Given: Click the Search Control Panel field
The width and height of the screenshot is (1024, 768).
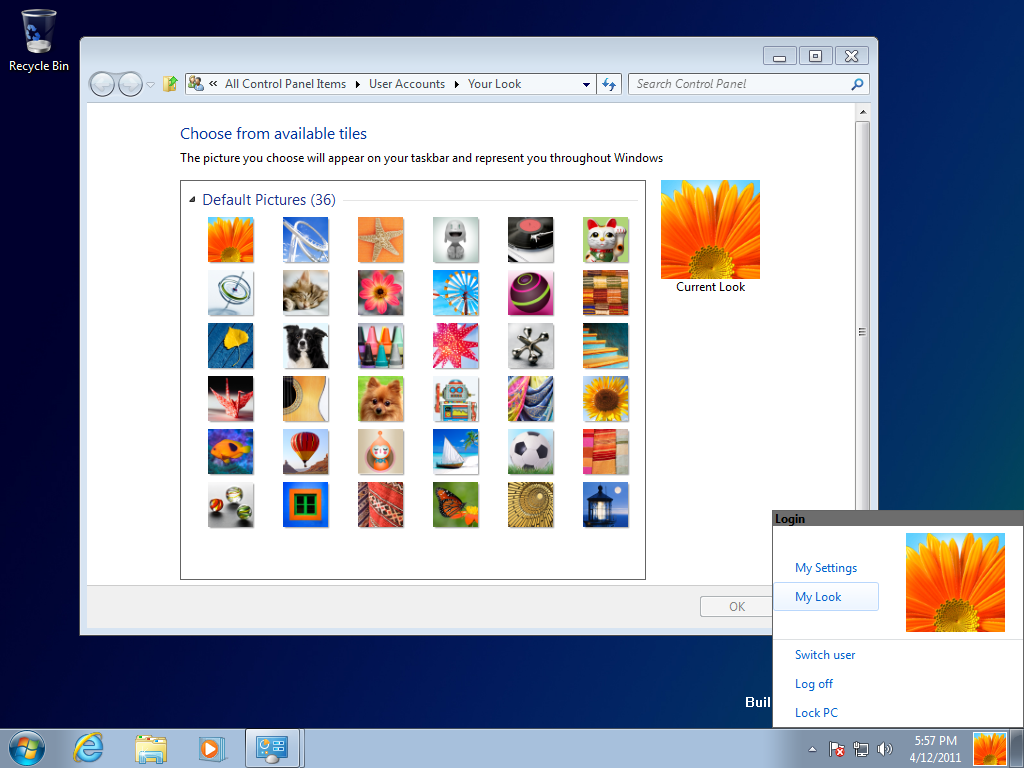Looking at the screenshot, I should pyautogui.click(x=740, y=84).
